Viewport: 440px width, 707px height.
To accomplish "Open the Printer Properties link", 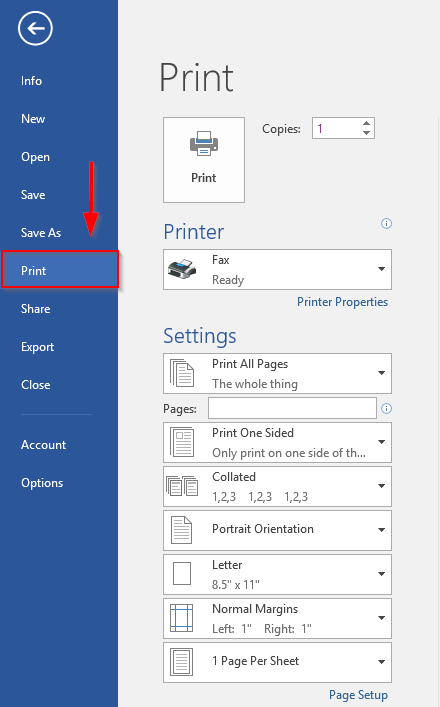I will click(342, 302).
